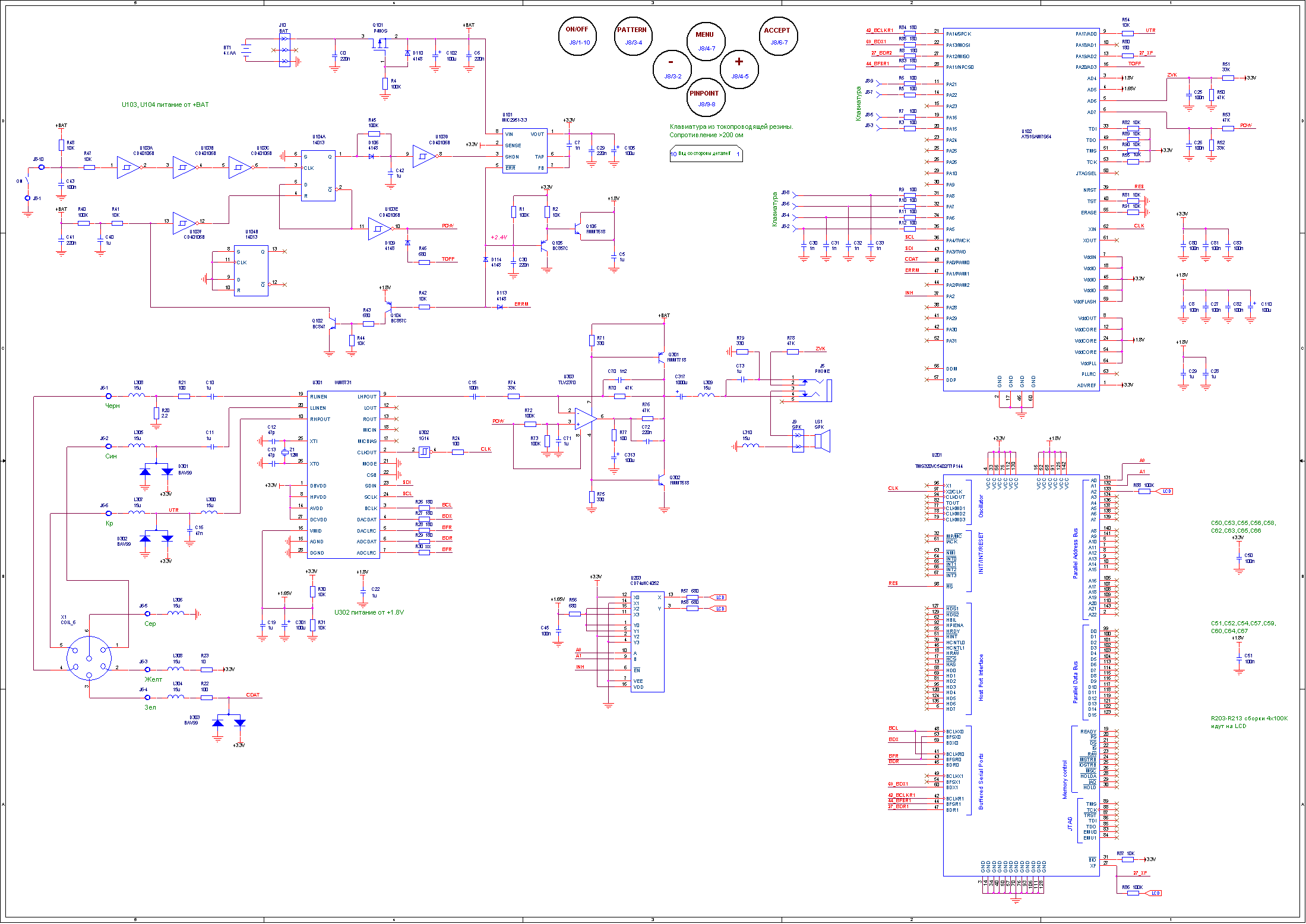The image size is (1306, 924).
Task: Select the PINPOINT keypad circle
Action: tap(706, 98)
